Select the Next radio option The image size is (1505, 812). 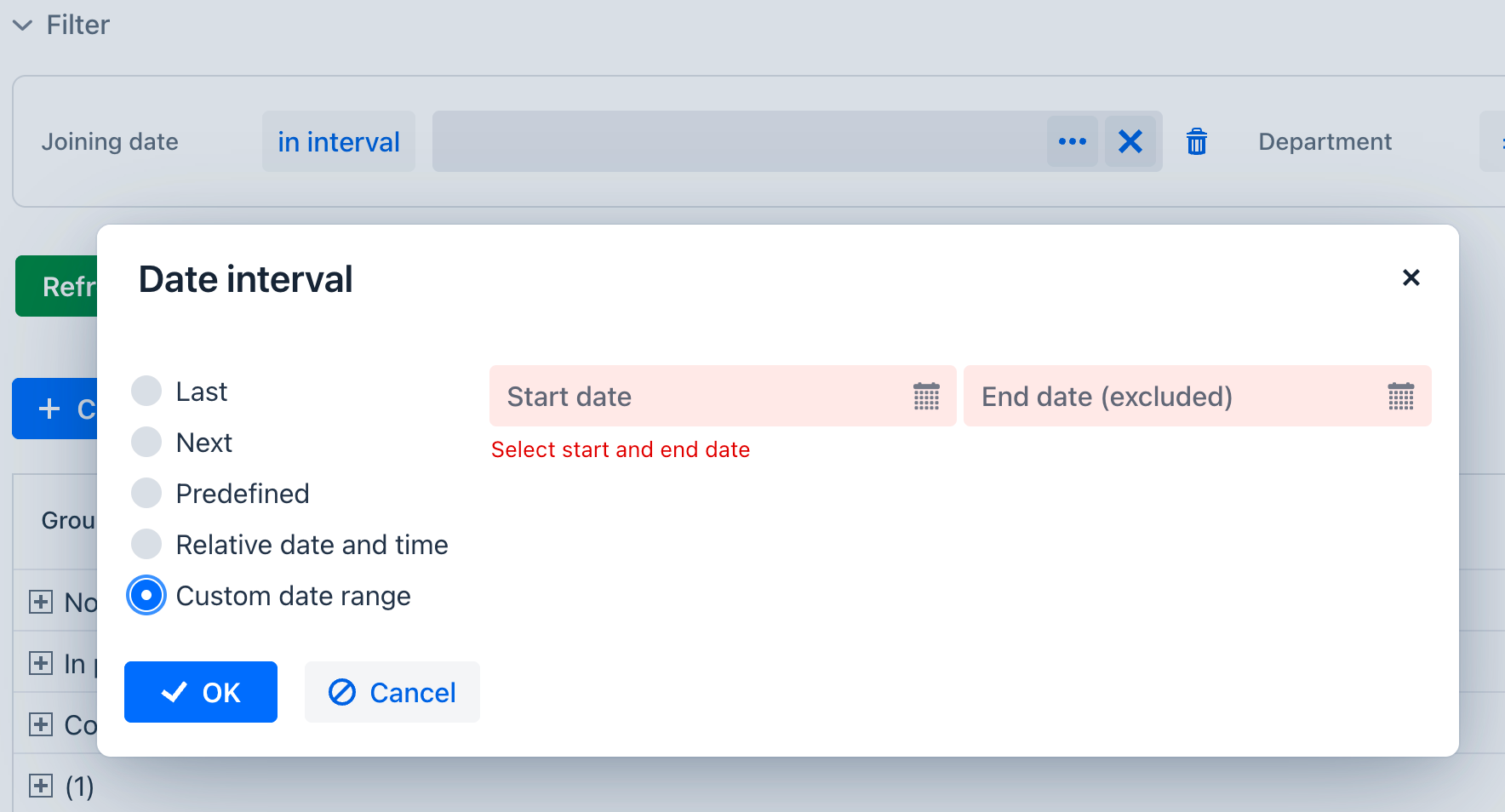[x=146, y=443]
